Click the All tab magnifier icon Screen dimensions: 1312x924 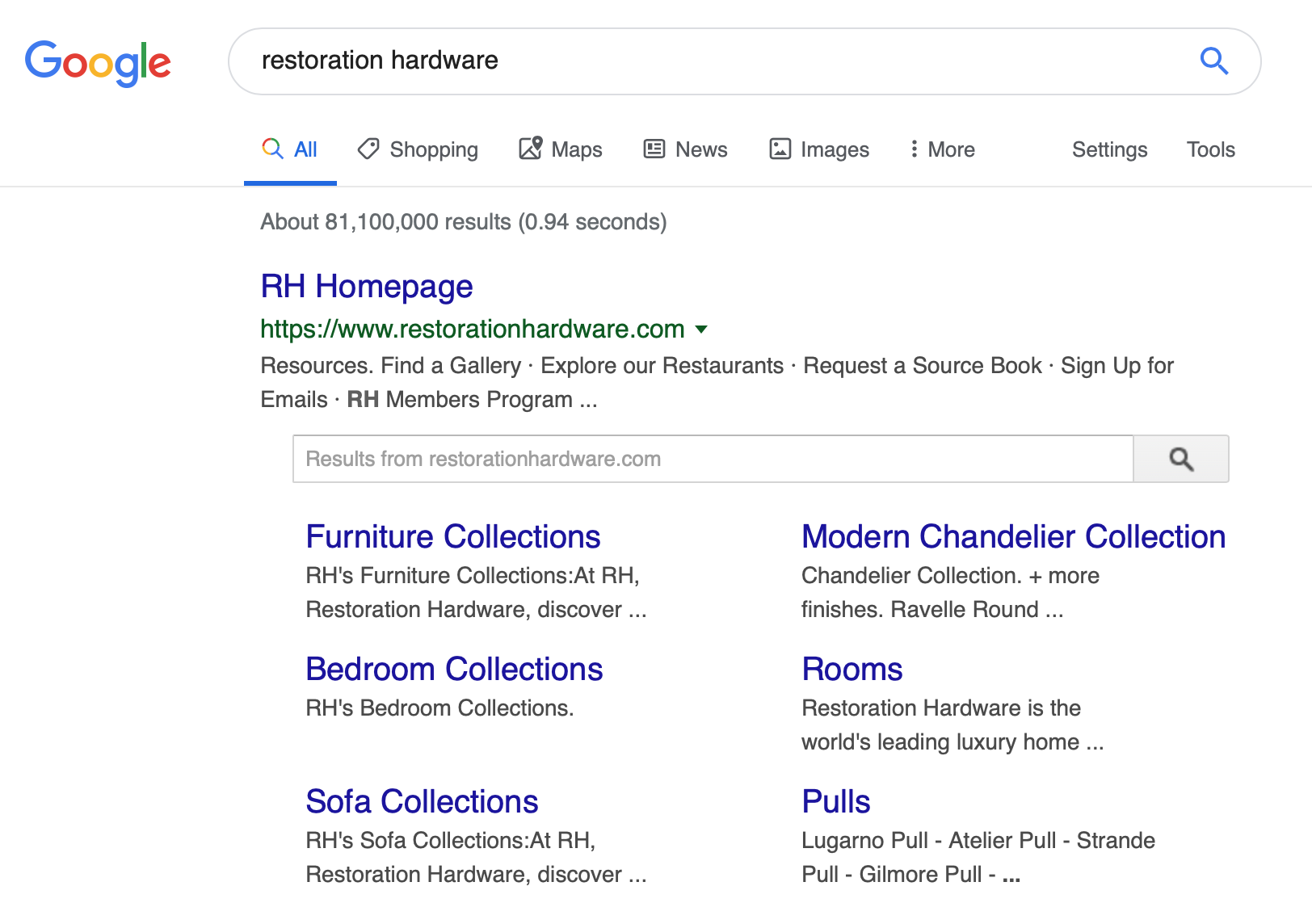click(272, 149)
